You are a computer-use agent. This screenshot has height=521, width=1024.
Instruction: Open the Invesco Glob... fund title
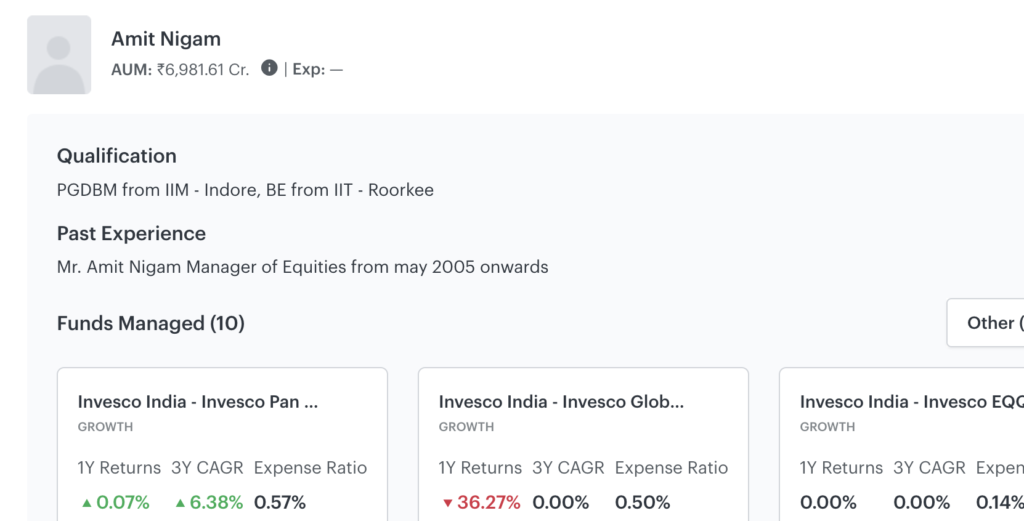pos(561,401)
